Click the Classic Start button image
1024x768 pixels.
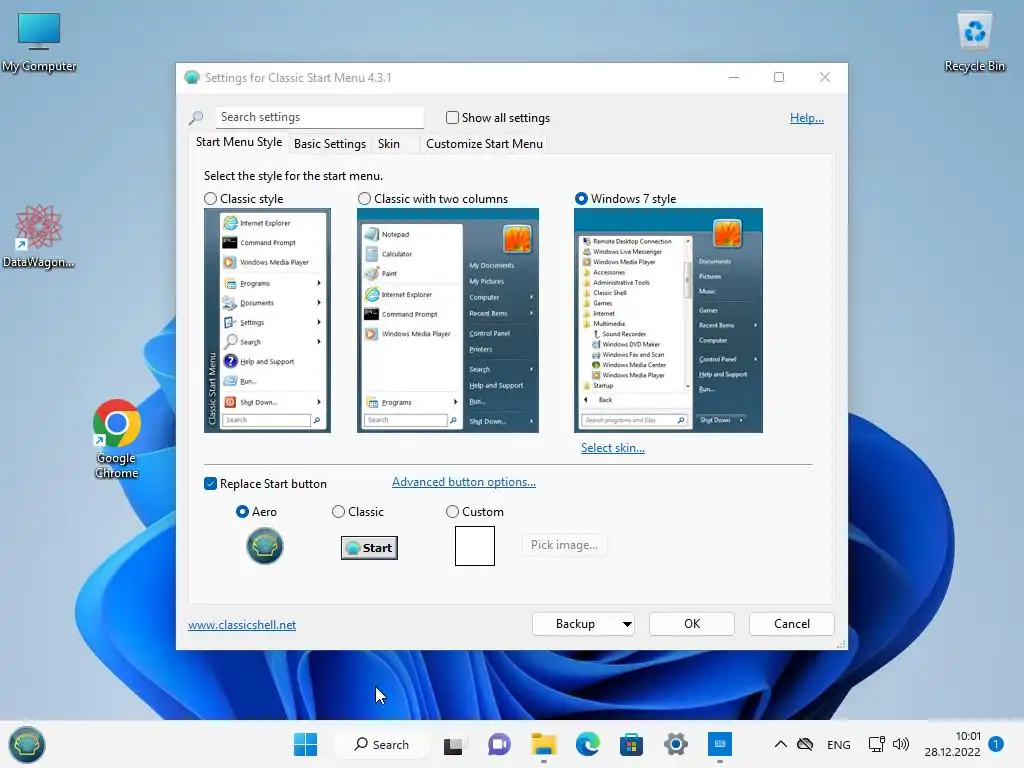point(369,548)
